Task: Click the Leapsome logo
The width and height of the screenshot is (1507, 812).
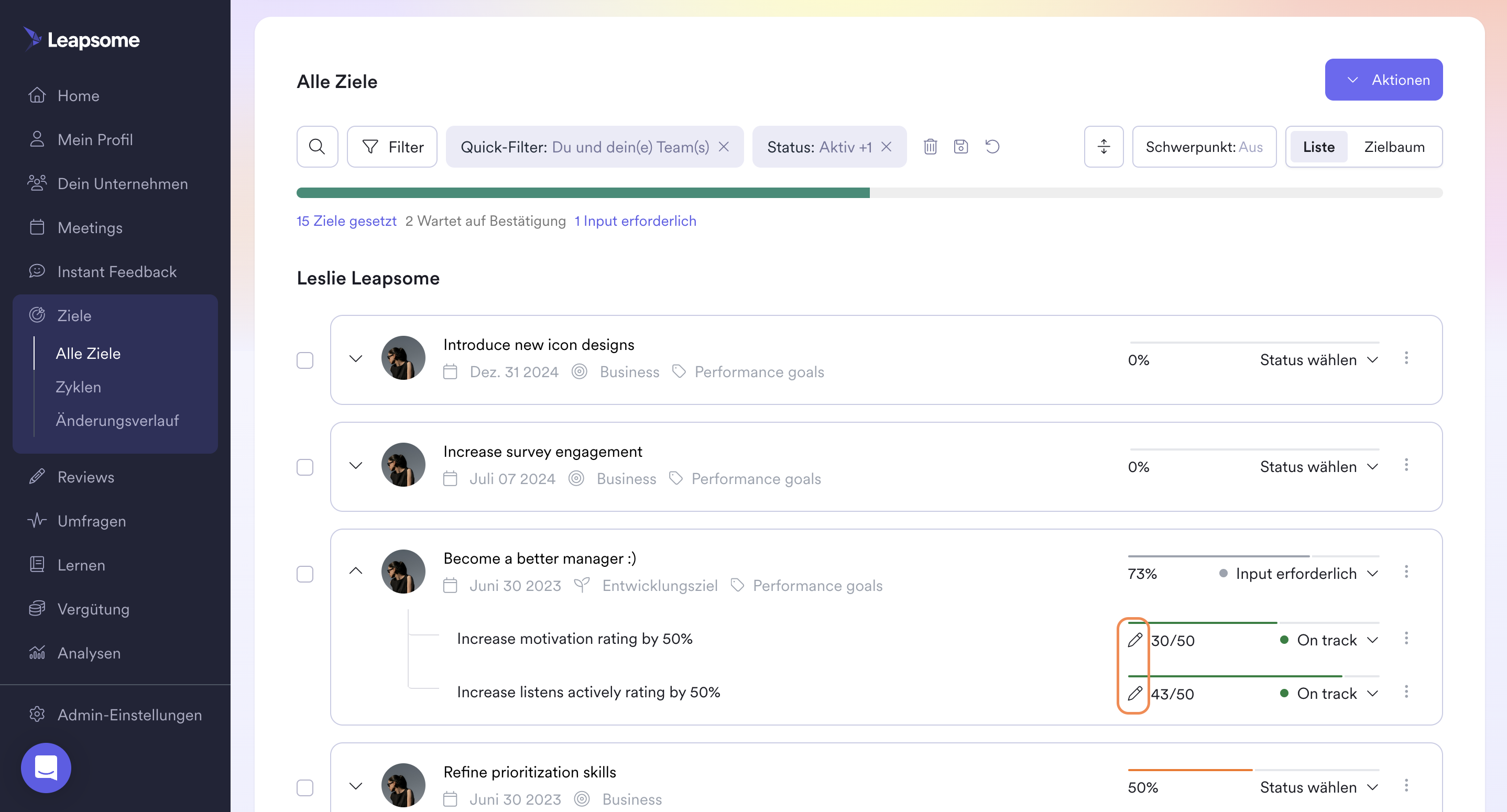Action: (81, 39)
